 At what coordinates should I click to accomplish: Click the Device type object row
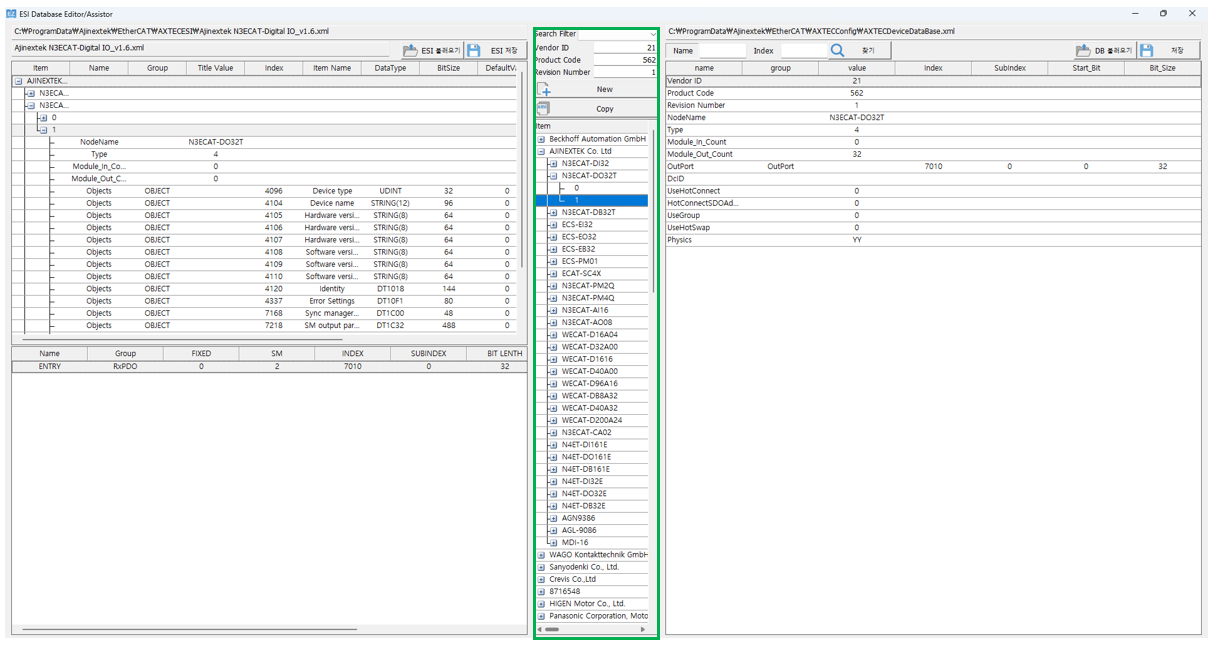click(265, 191)
